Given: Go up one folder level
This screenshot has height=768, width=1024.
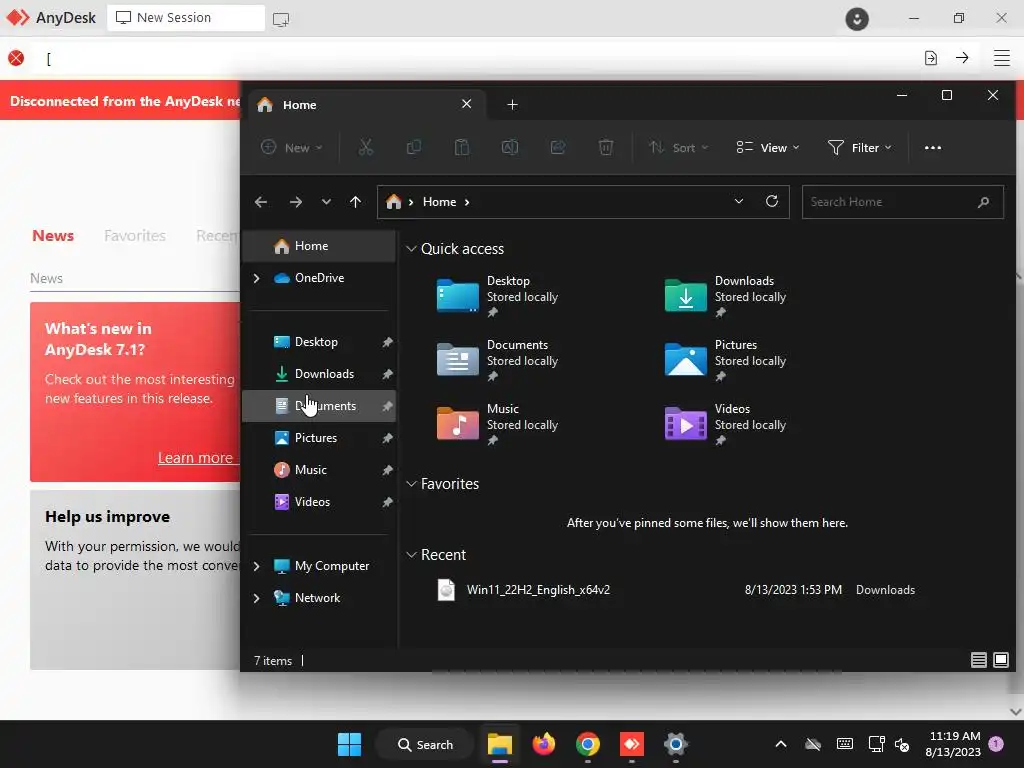Looking at the screenshot, I should tap(355, 202).
